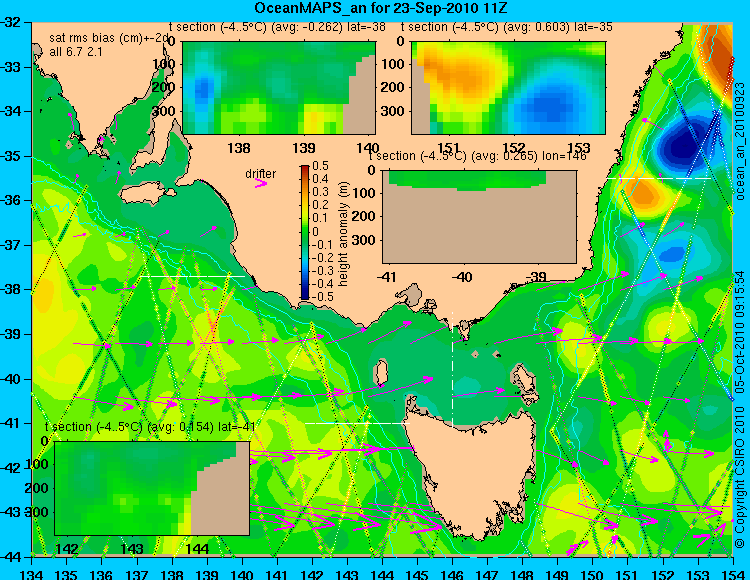Click the -44 latitude axis label
This screenshot has height=580, width=750.
[x=11, y=557]
